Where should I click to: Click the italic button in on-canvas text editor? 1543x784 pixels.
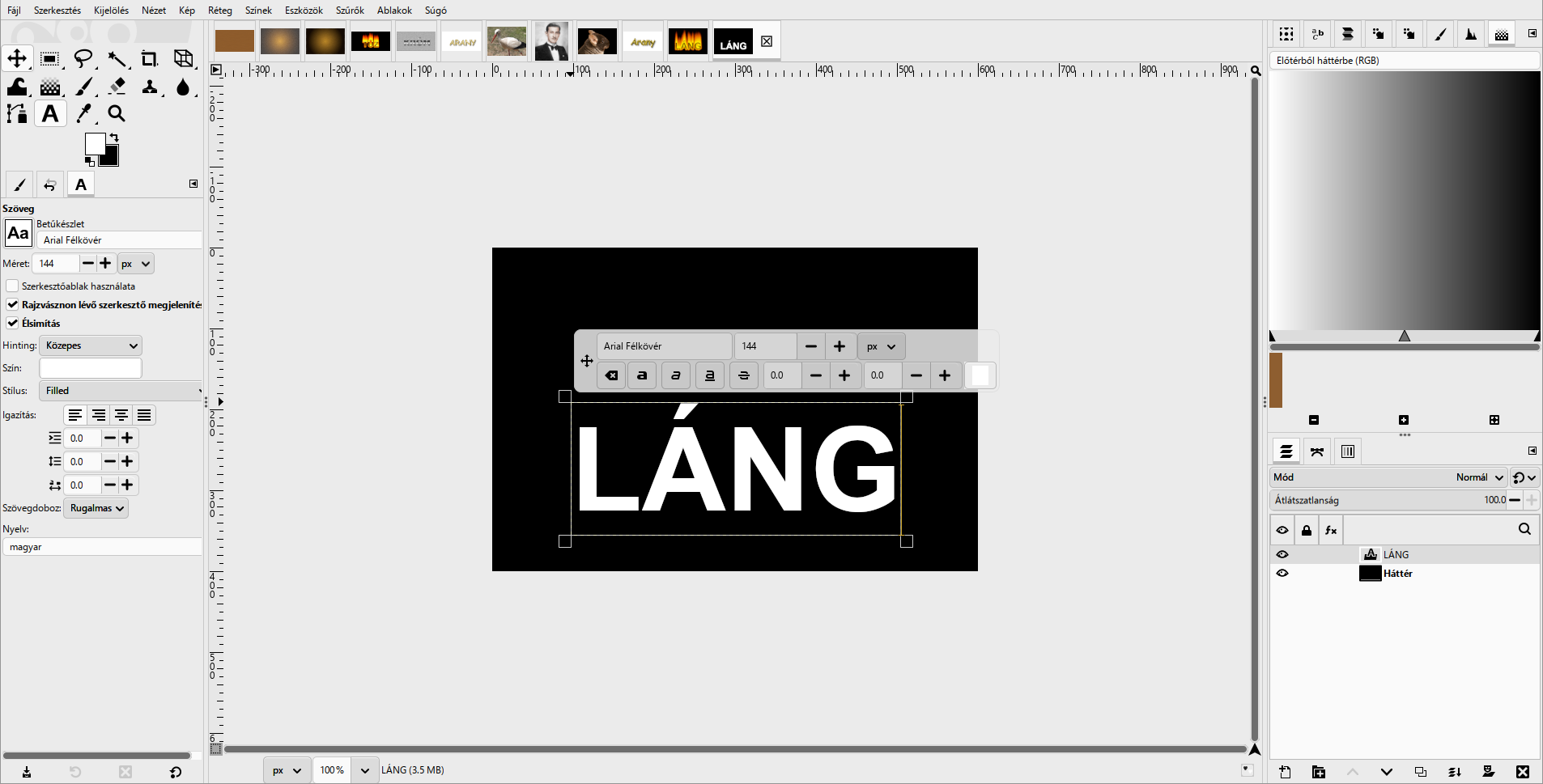pos(676,375)
